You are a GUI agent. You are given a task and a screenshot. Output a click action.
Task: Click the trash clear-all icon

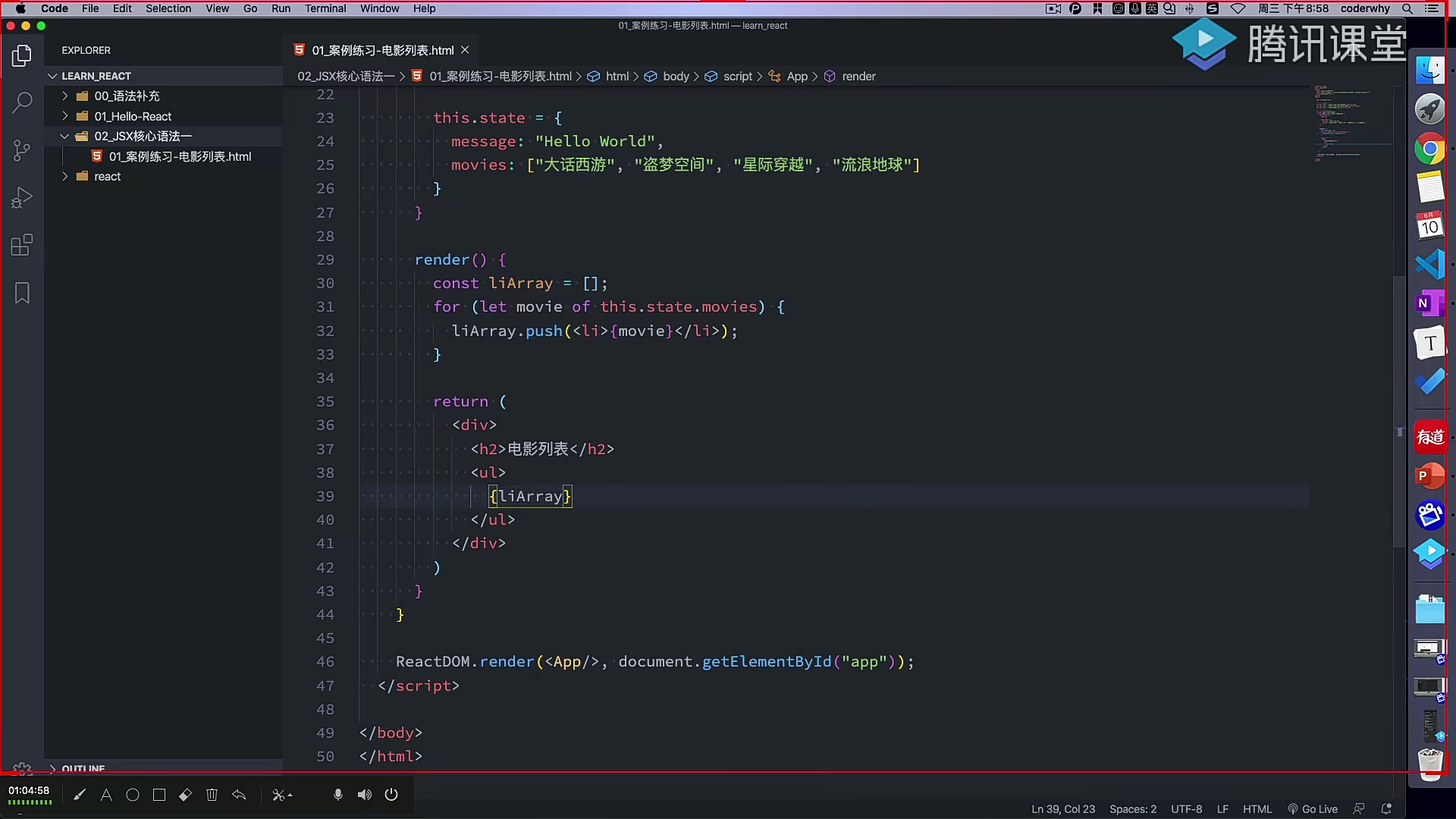(212, 795)
